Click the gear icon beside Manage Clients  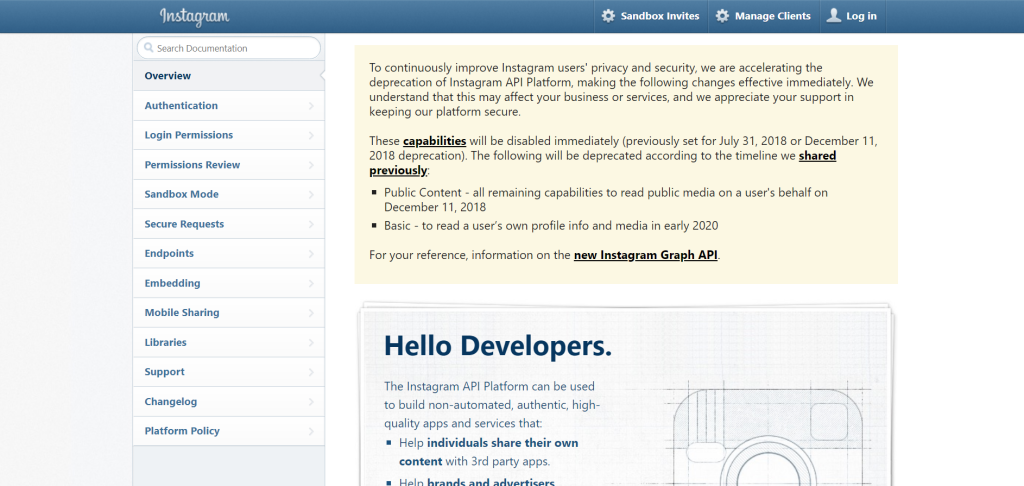pyautogui.click(x=722, y=16)
